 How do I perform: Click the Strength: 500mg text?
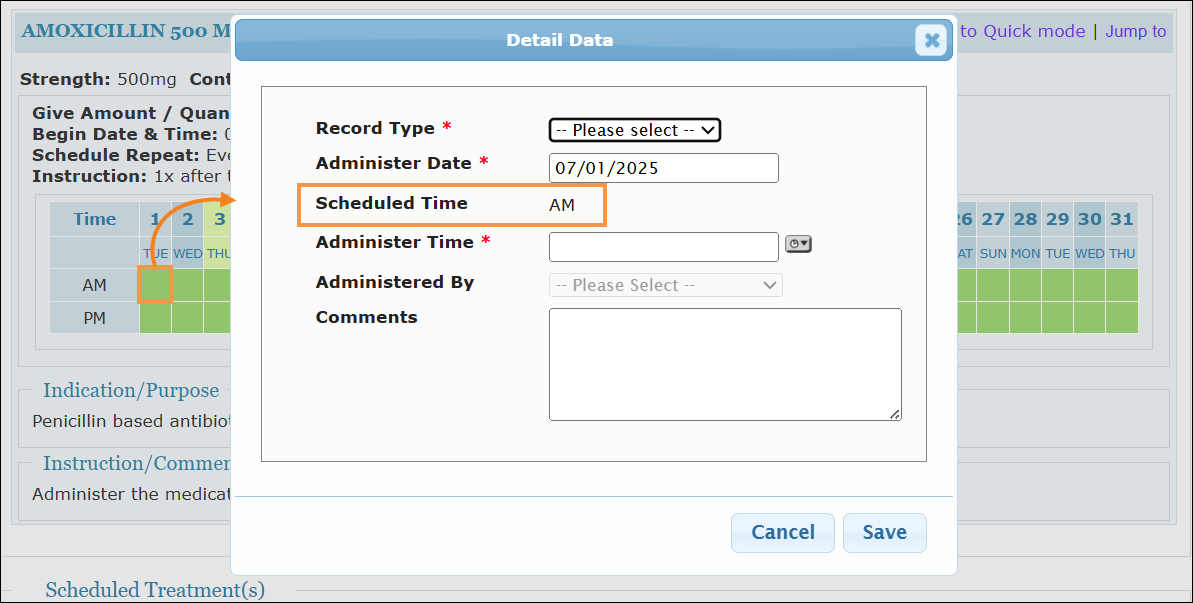click(x=98, y=79)
